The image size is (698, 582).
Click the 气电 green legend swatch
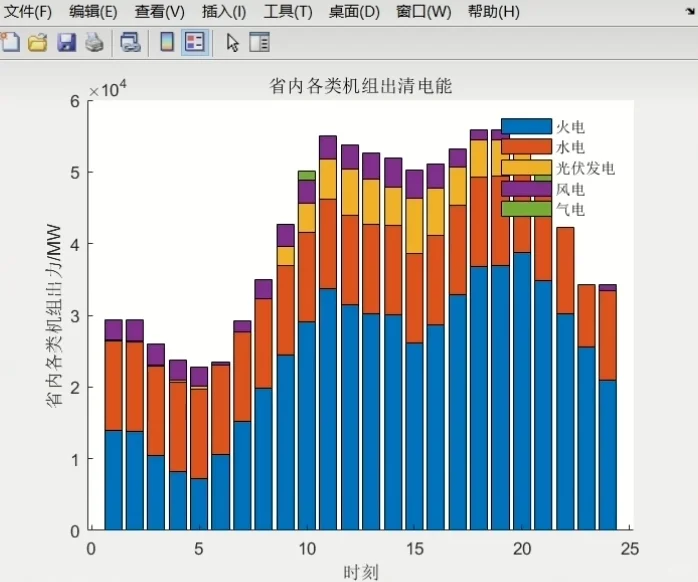point(527,209)
